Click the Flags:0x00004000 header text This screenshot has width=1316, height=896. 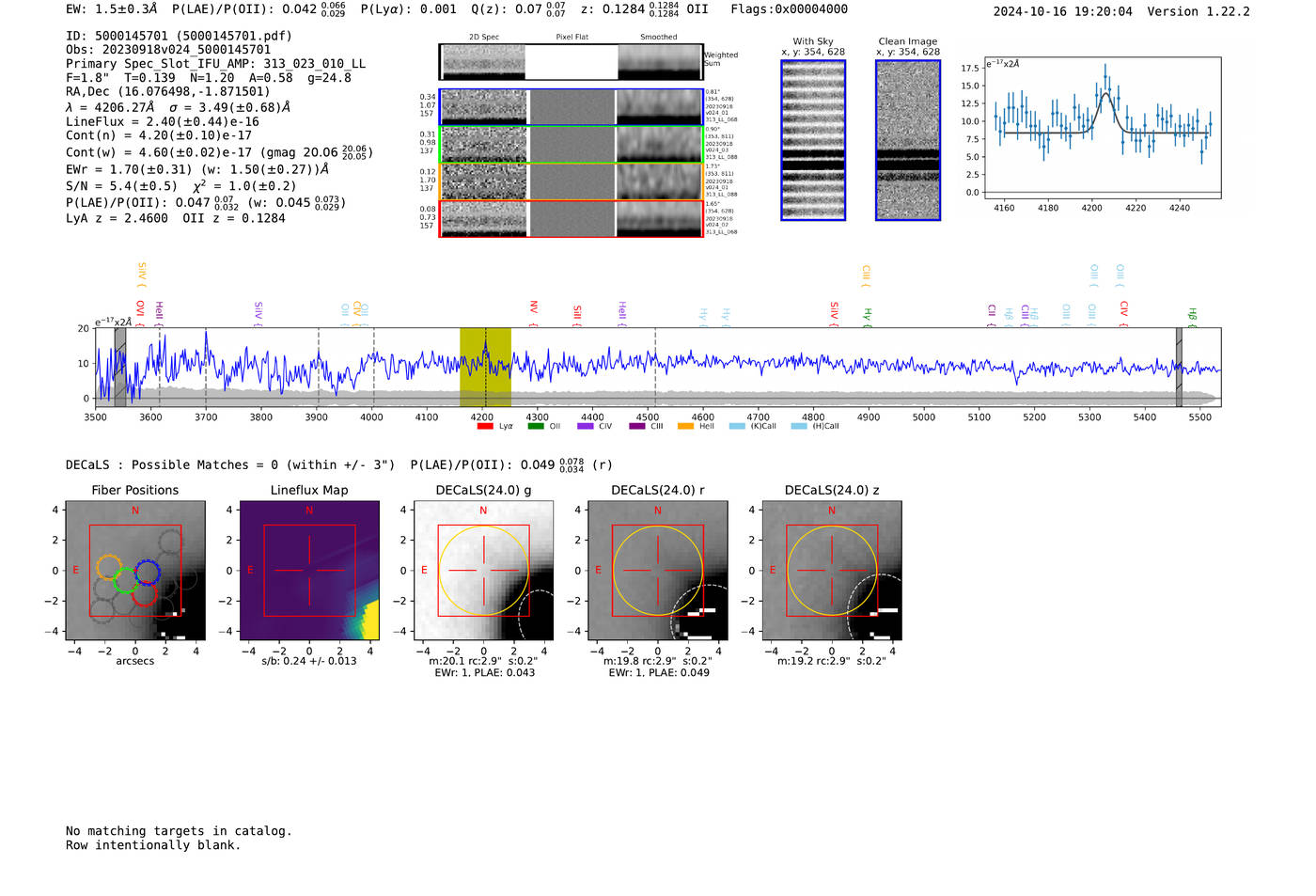coord(789,8)
